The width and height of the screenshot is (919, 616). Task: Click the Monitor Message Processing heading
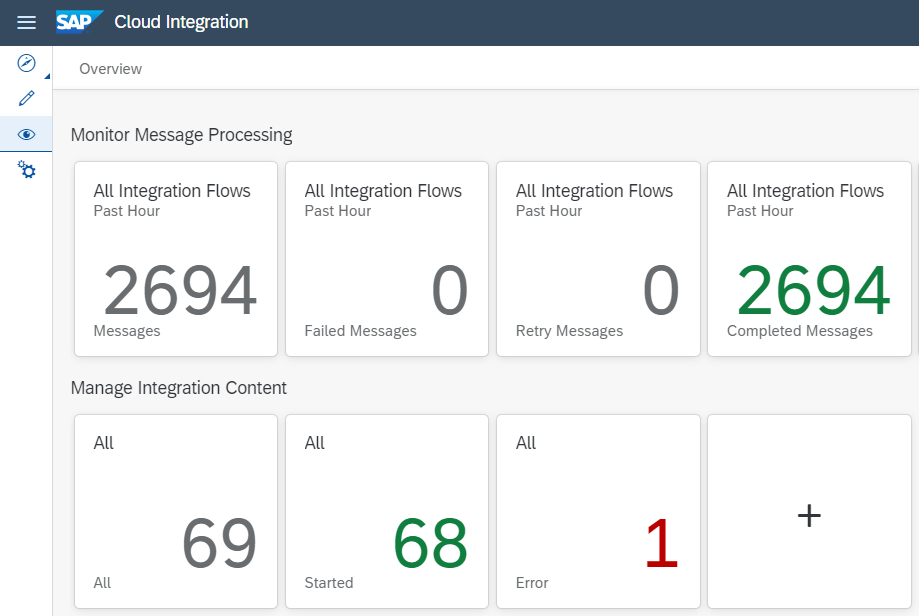pos(181,134)
